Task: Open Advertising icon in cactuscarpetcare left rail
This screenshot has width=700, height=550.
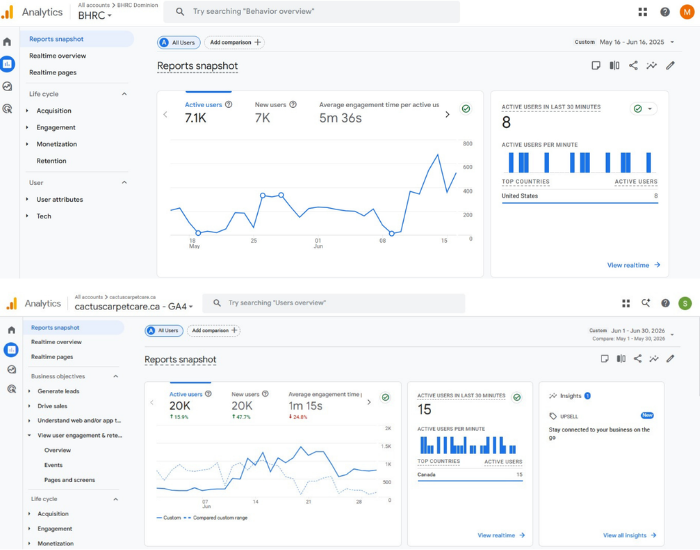Action: point(12,389)
